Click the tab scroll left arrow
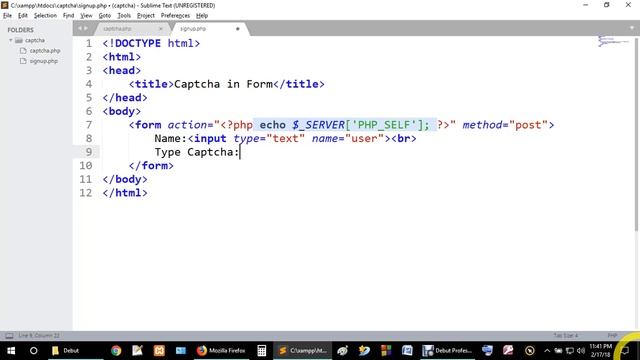This screenshot has width=640, height=360. click(80, 28)
